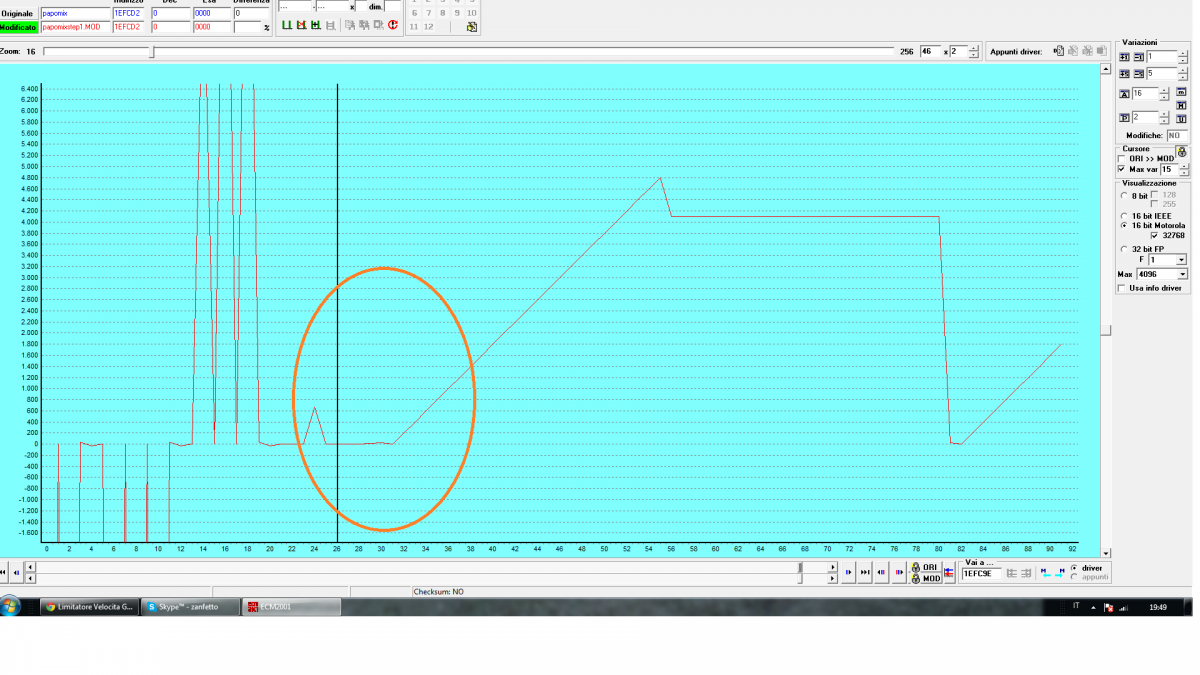Check the Usa info driver checkbox
Image resolution: width=1200 pixels, height=675 pixels.
1121,288
